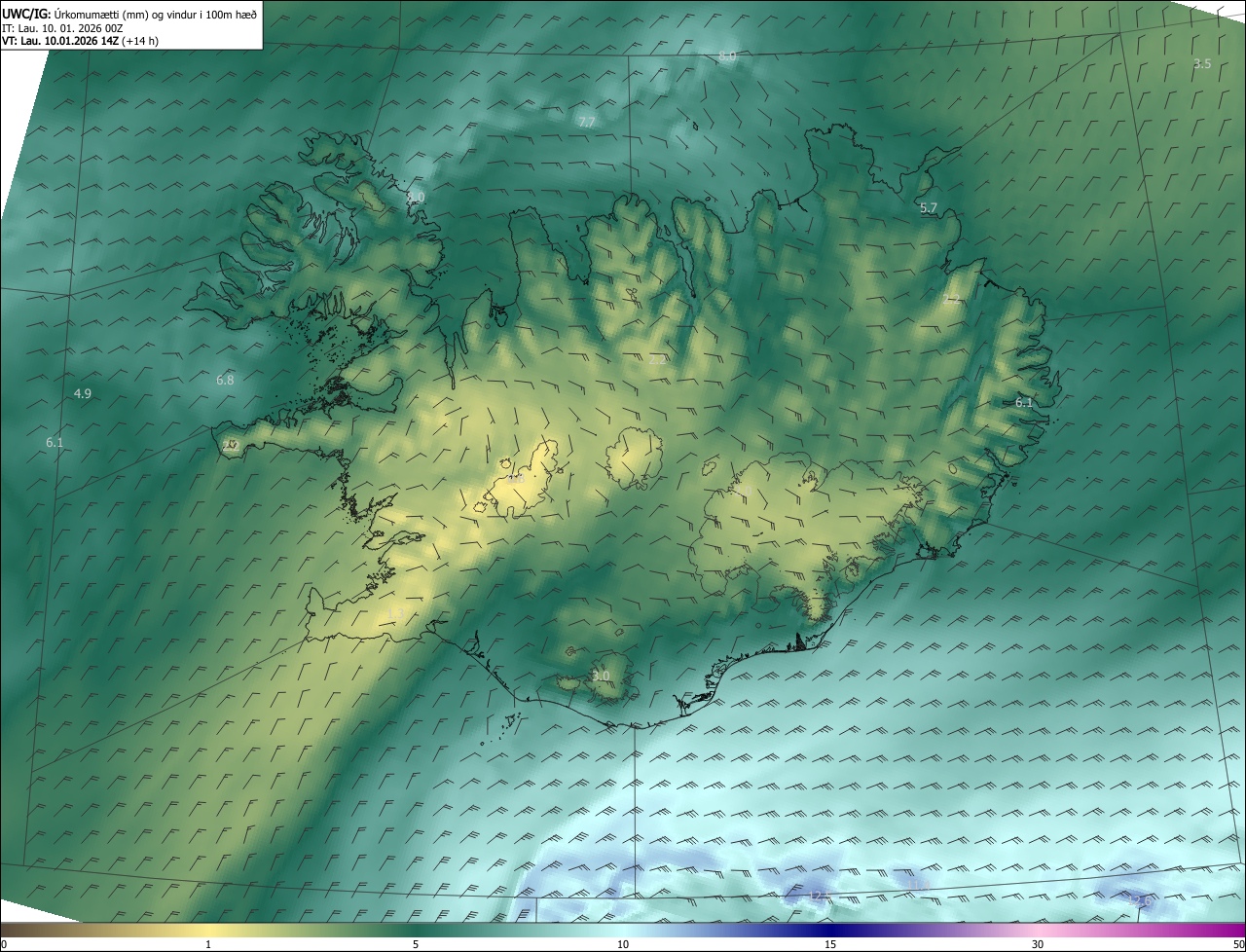Click the colour bar tick labelled 5

[416, 944]
